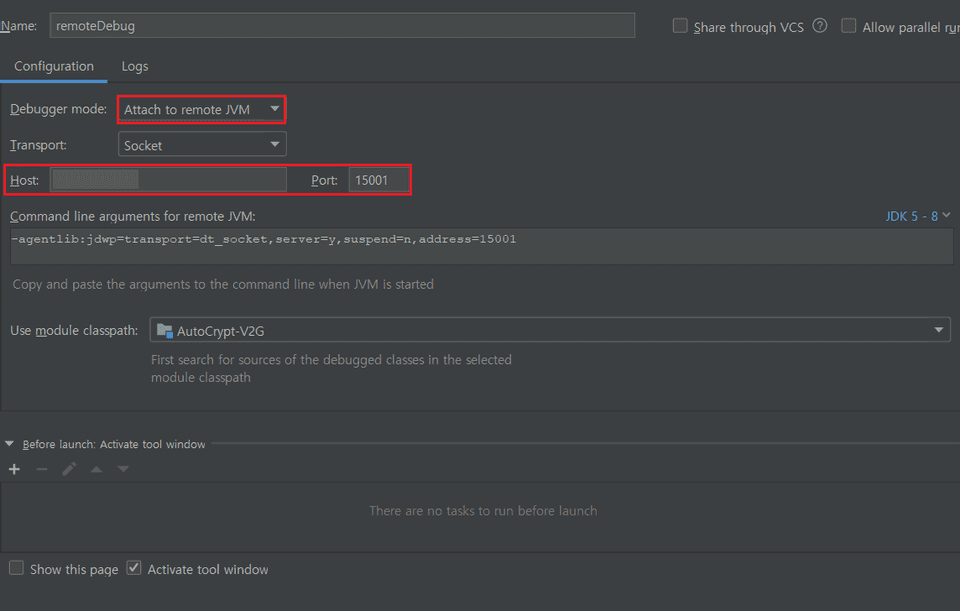Select the Configuration tab
The width and height of the screenshot is (960, 611).
[x=54, y=66]
